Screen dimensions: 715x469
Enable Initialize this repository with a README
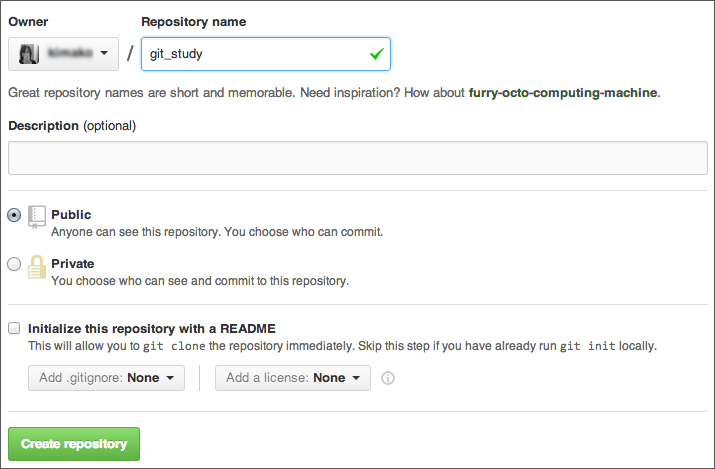(x=14, y=328)
